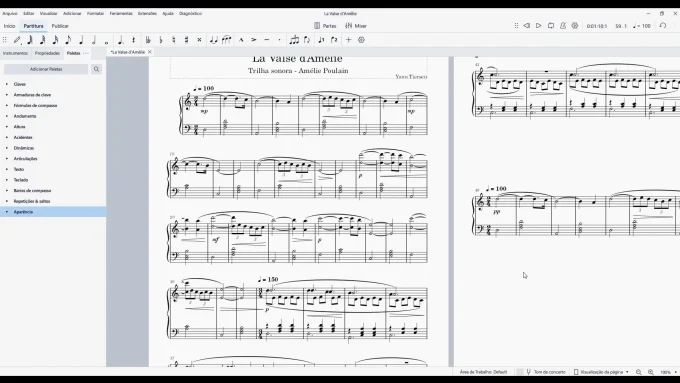Apply the sharp accidental
This screenshot has height=383, width=680.
(186, 40)
